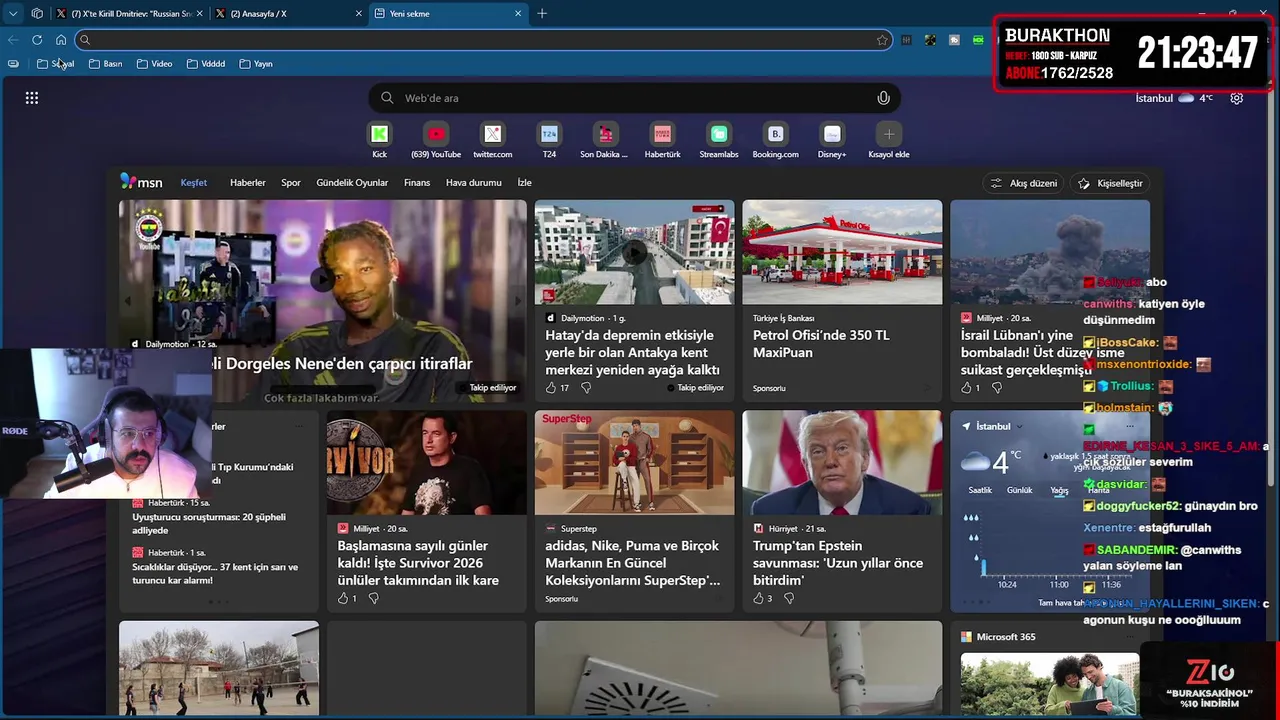1280x720 pixels.
Task: Expand the Yayın bookmarks folder
Action: click(255, 64)
